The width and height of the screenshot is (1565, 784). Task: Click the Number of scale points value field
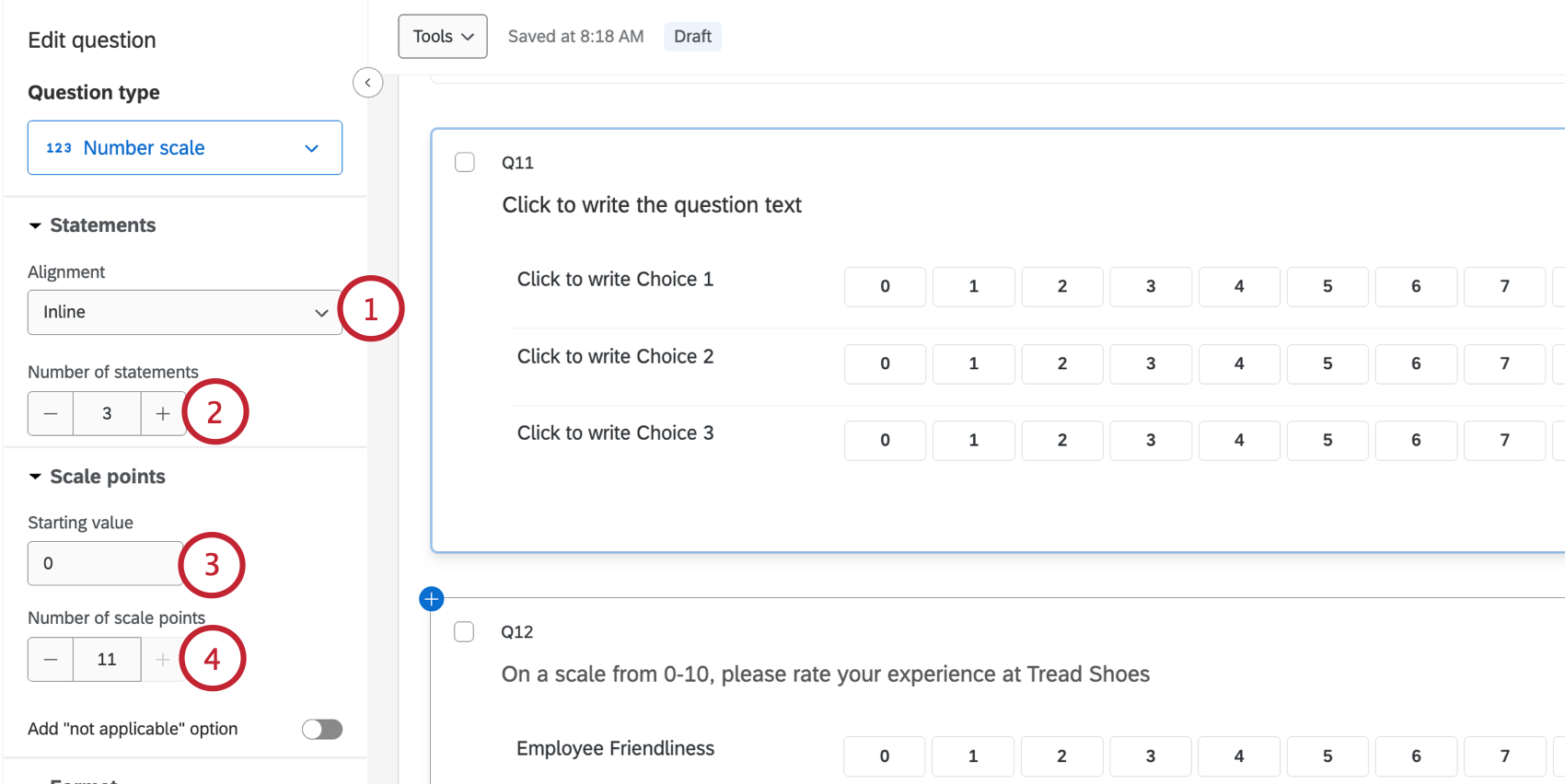coord(107,659)
